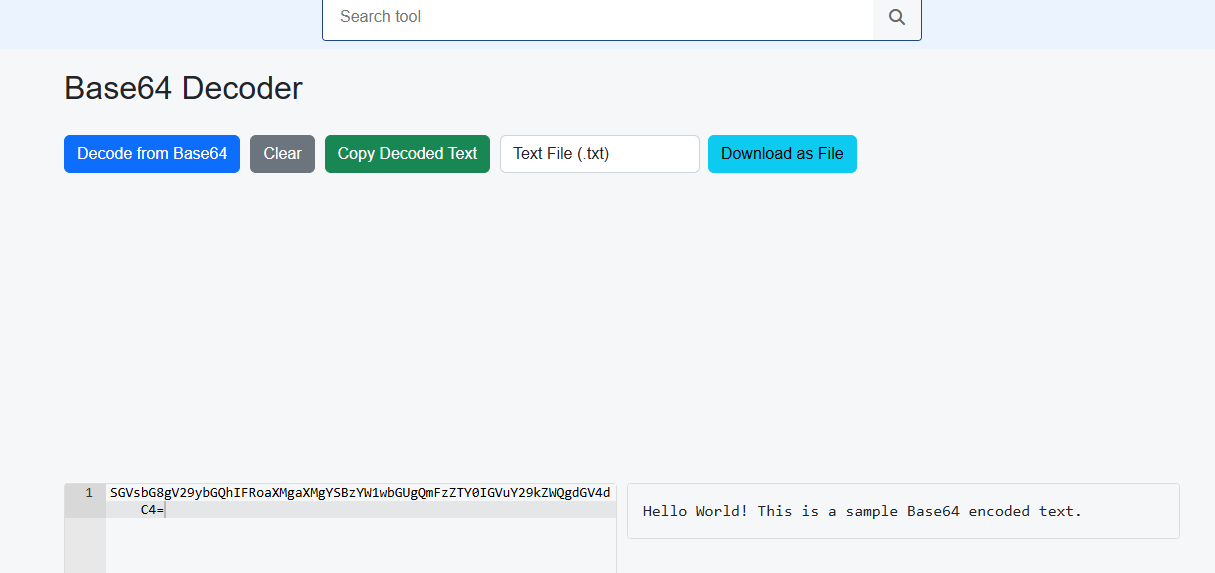Viewport: 1215px width, 573px height.
Task: Click the word "sample" in decoded output
Action: [871, 511]
